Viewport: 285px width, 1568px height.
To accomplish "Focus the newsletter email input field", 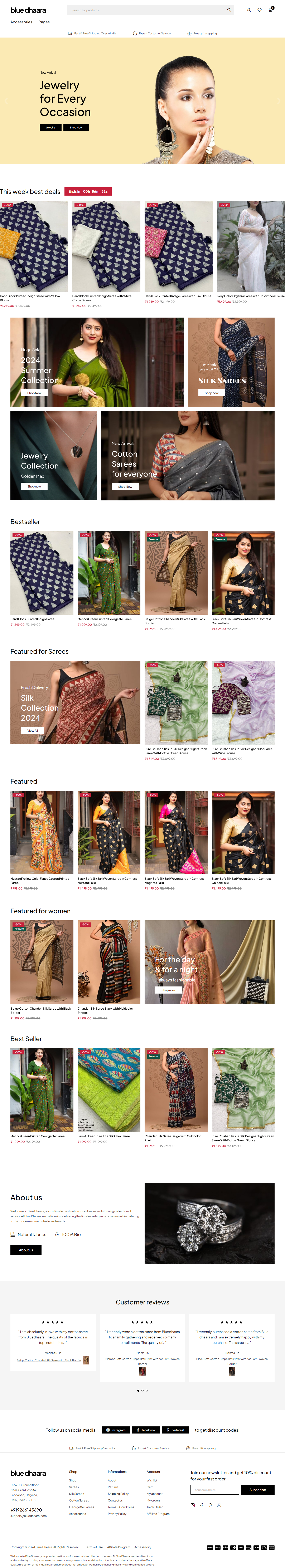I will click(x=214, y=1489).
